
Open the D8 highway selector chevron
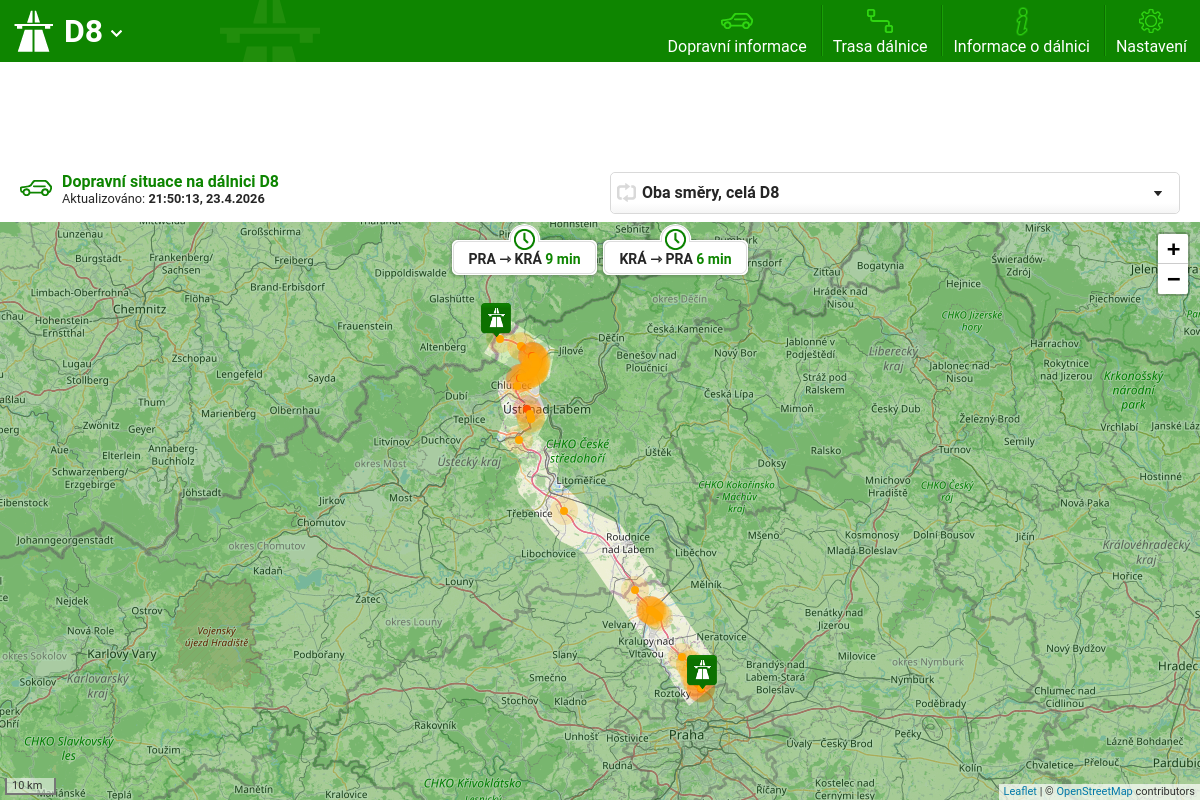coord(117,33)
